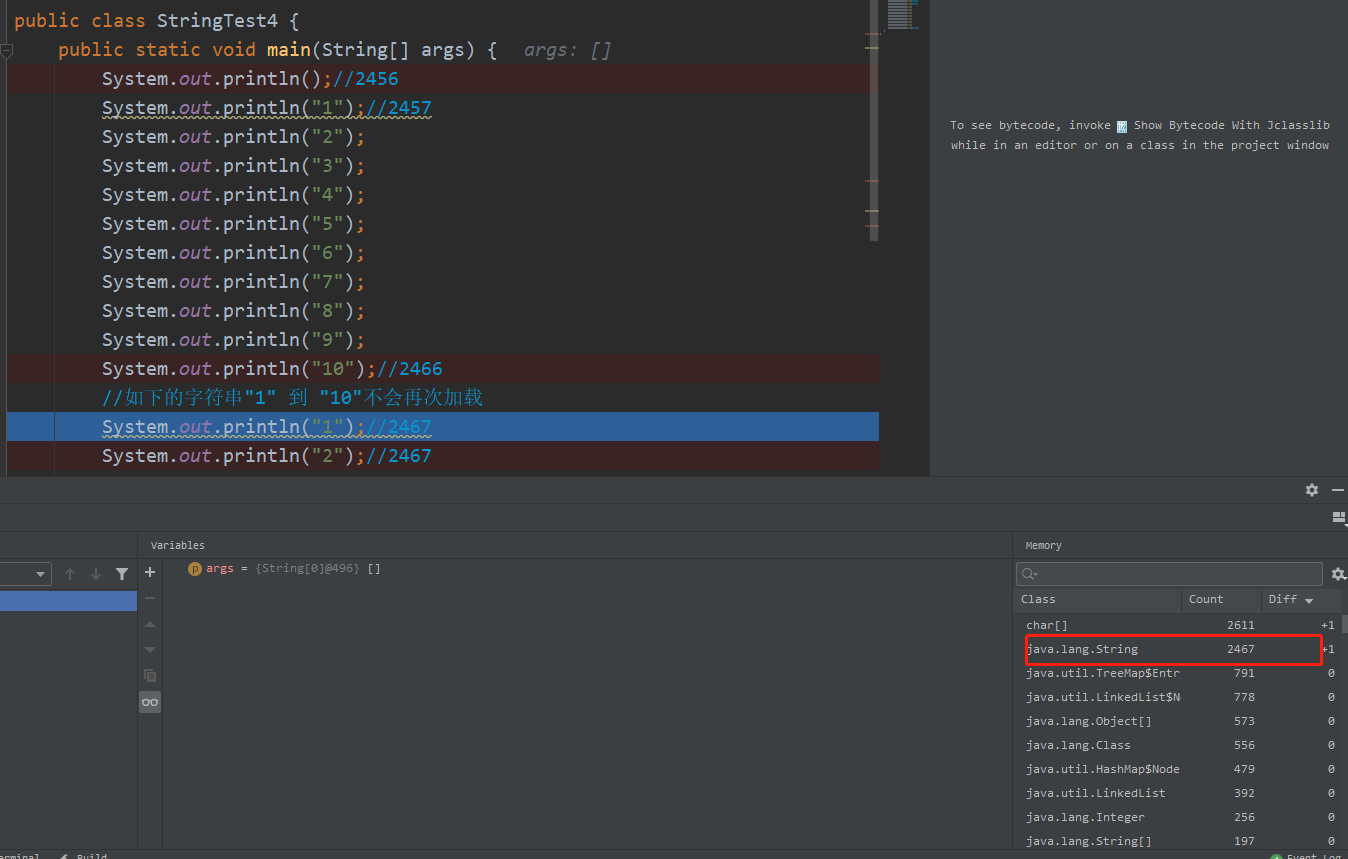Click the code minimap at the editor's top right

[x=901, y=14]
